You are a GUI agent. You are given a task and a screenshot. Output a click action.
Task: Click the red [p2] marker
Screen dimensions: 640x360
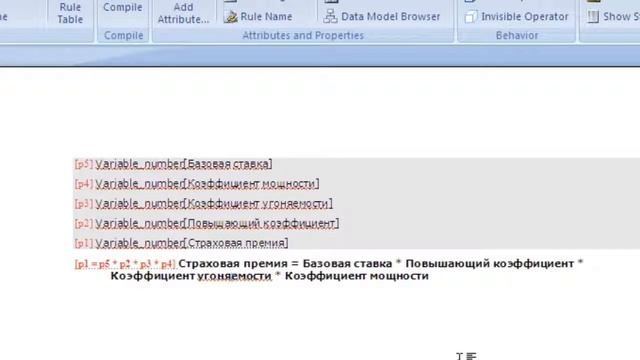coord(84,223)
